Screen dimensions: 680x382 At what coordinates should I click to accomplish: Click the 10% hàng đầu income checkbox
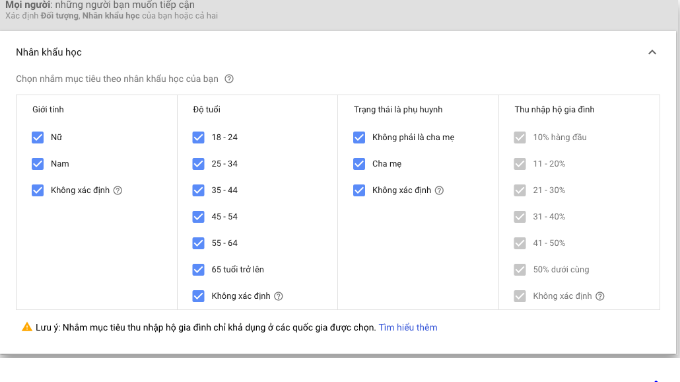pyautogui.click(x=520, y=137)
